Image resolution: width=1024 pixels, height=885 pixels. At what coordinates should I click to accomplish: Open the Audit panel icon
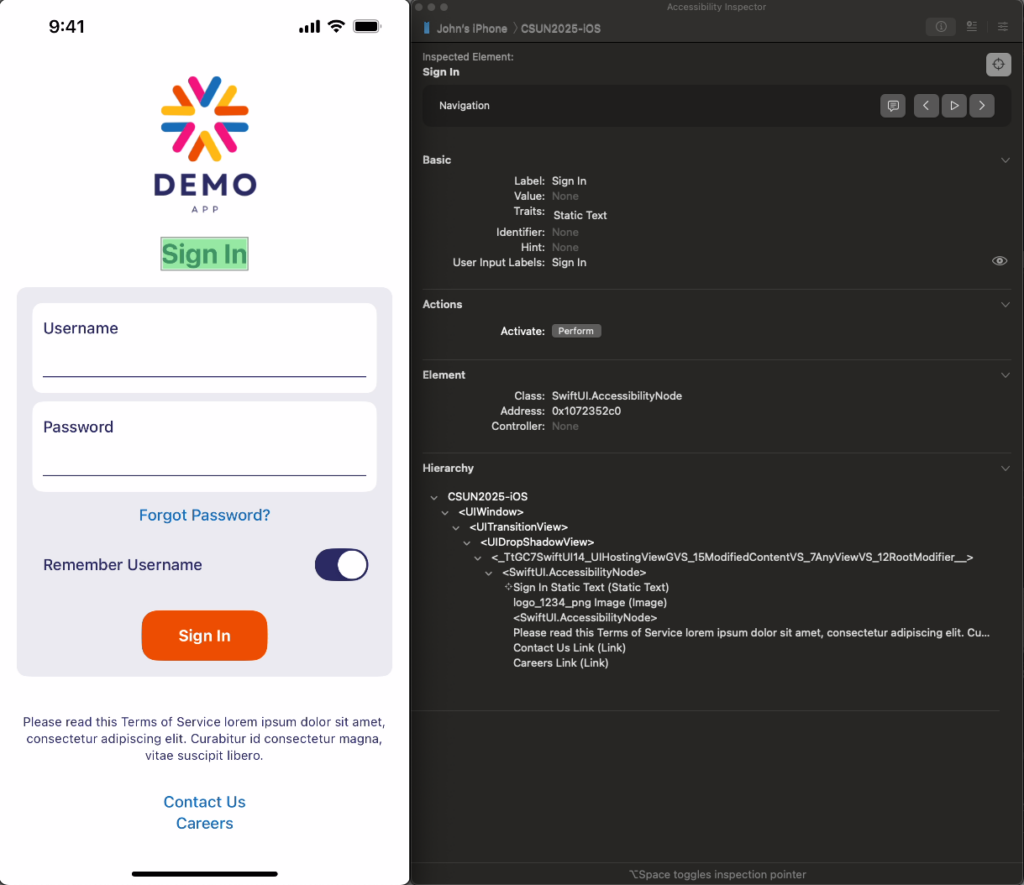pos(971,27)
